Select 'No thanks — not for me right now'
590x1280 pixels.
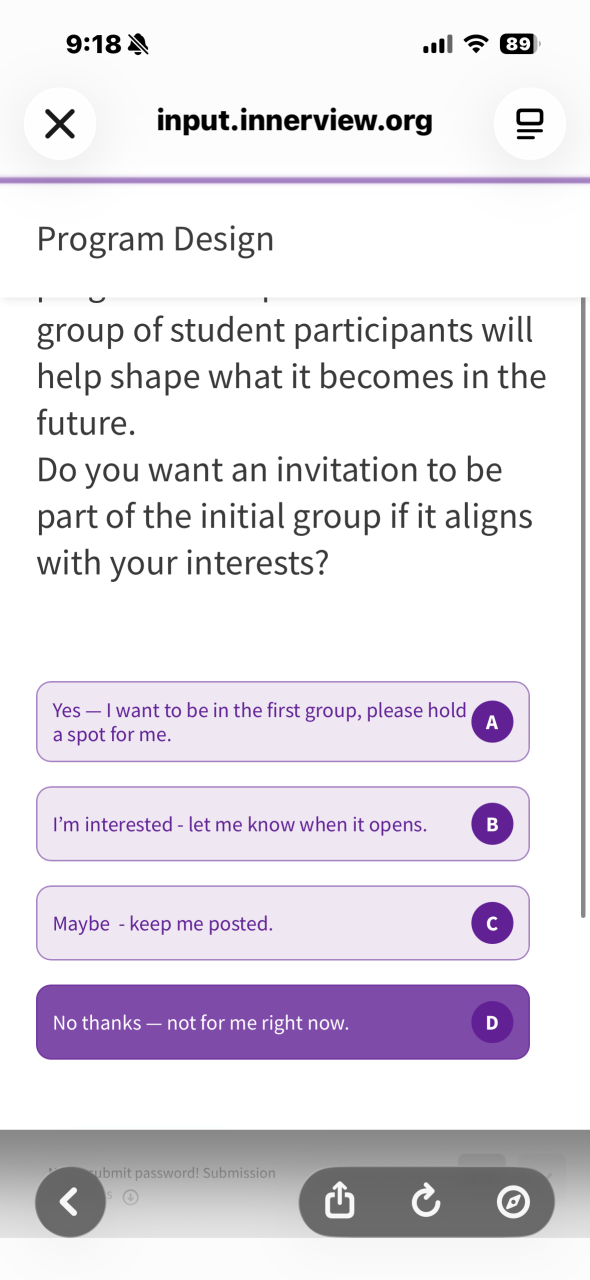click(x=283, y=1022)
